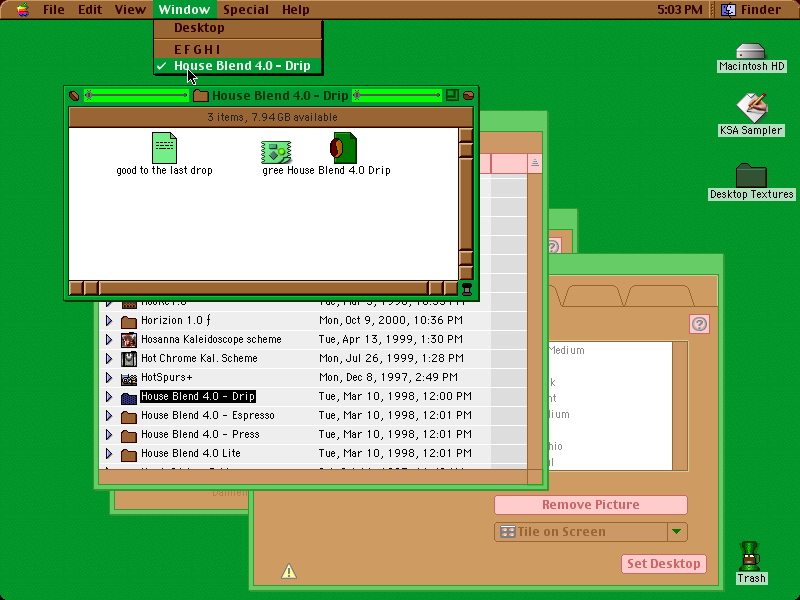800x600 pixels.
Task: Click the date 'Mon, Oct 9, 2000, 10:36 PM'
Action: [x=391, y=320]
